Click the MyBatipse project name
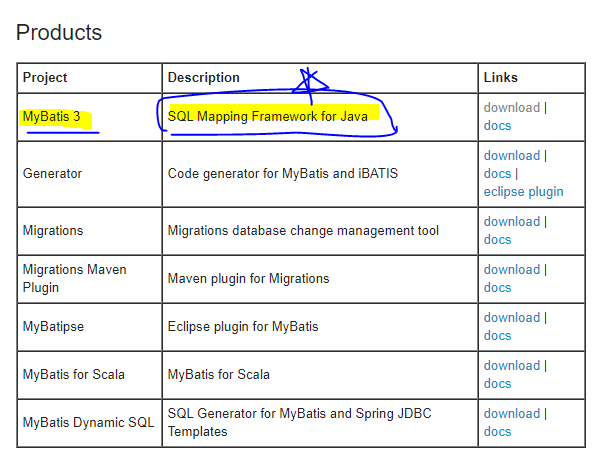The width and height of the screenshot is (599, 460). pos(53,327)
